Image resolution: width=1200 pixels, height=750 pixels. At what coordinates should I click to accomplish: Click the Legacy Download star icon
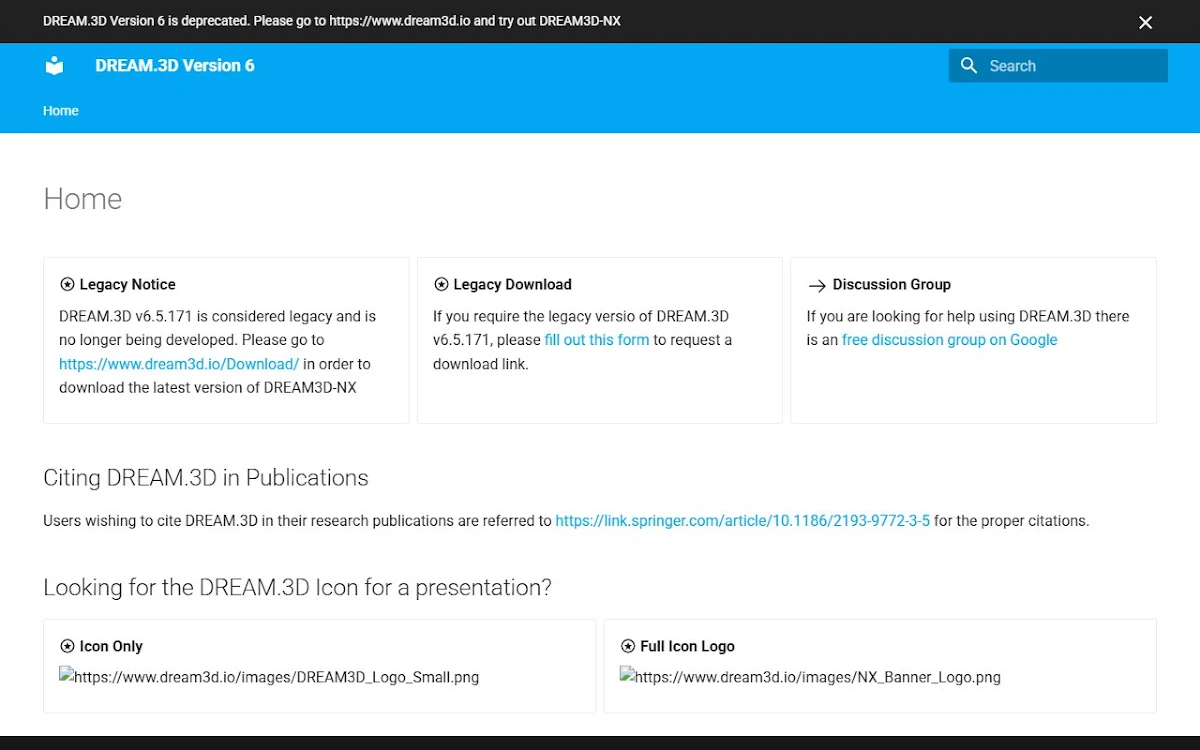441,285
